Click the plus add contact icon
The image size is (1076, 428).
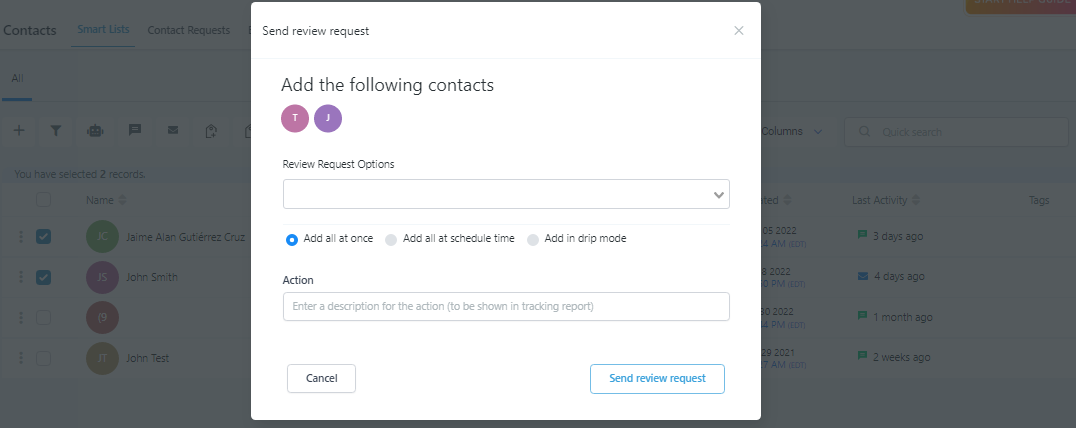[19, 130]
